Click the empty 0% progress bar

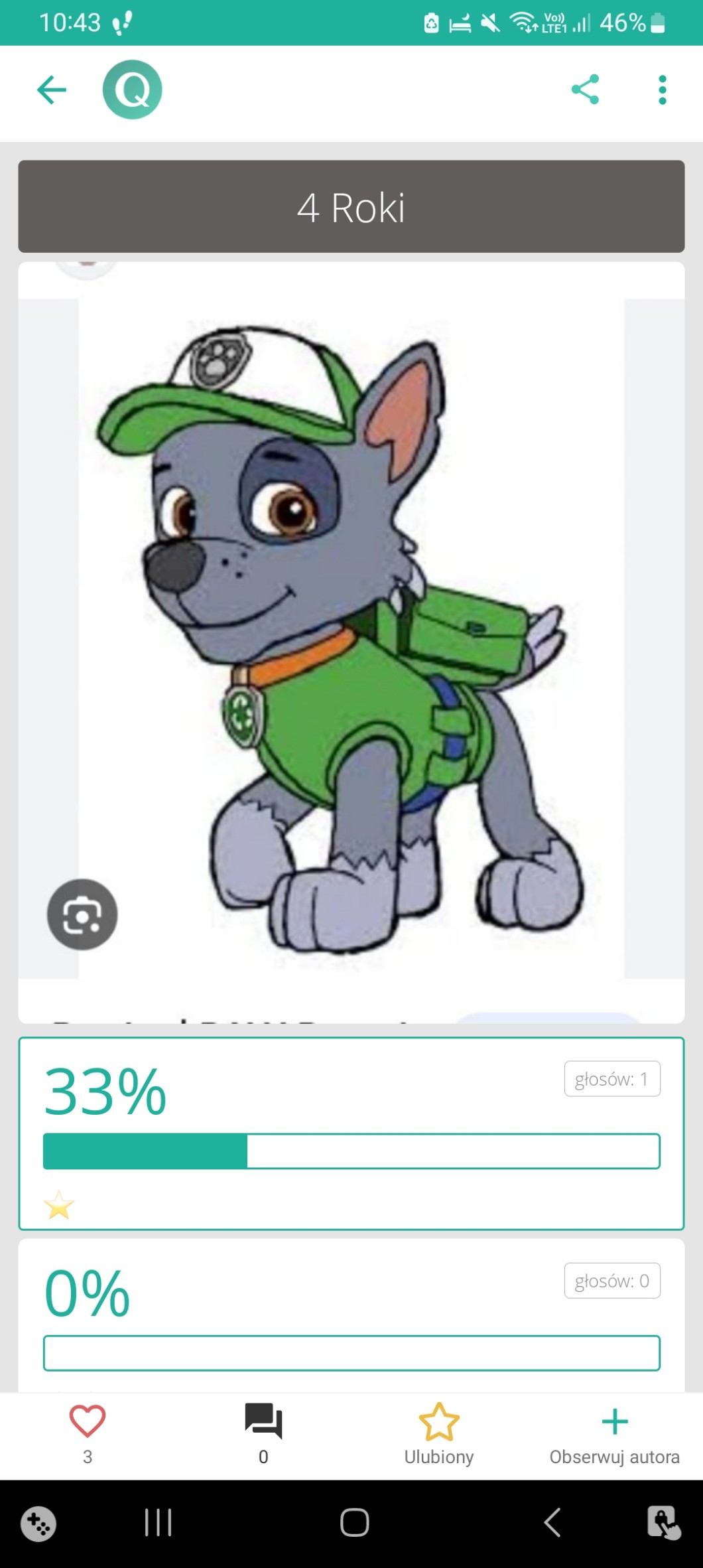(x=351, y=1353)
